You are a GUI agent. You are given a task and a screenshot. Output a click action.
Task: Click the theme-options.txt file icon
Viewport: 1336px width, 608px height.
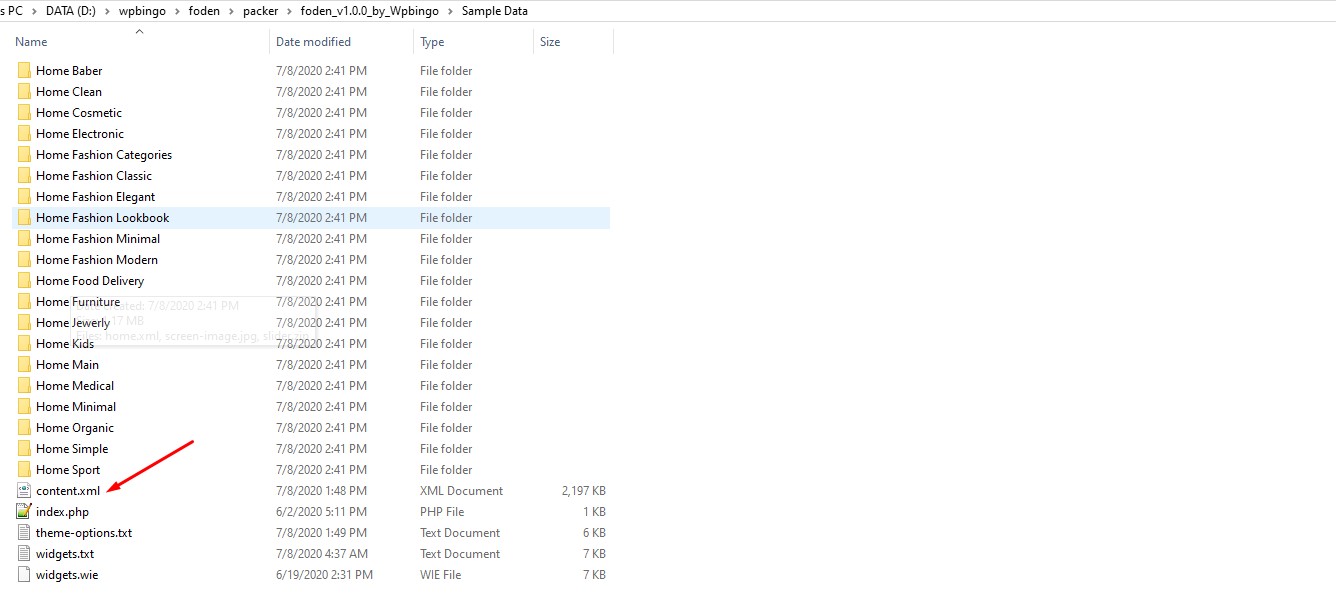click(24, 533)
